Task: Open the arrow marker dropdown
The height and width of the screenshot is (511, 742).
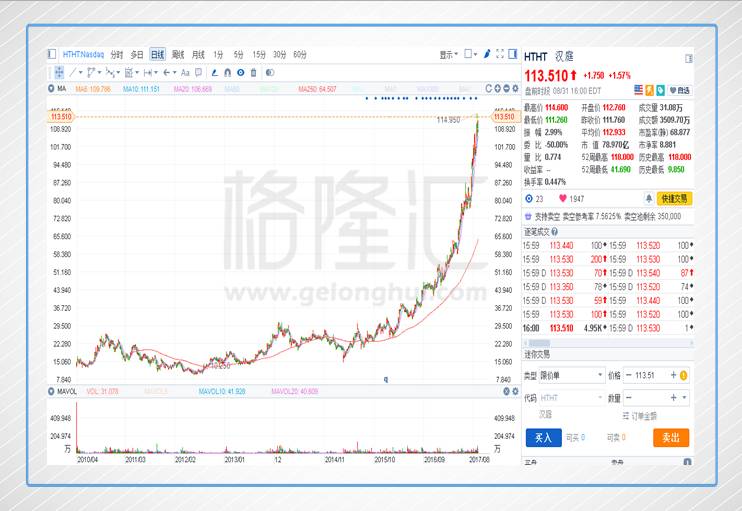Action: pyautogui.click(x=174, y=73)
